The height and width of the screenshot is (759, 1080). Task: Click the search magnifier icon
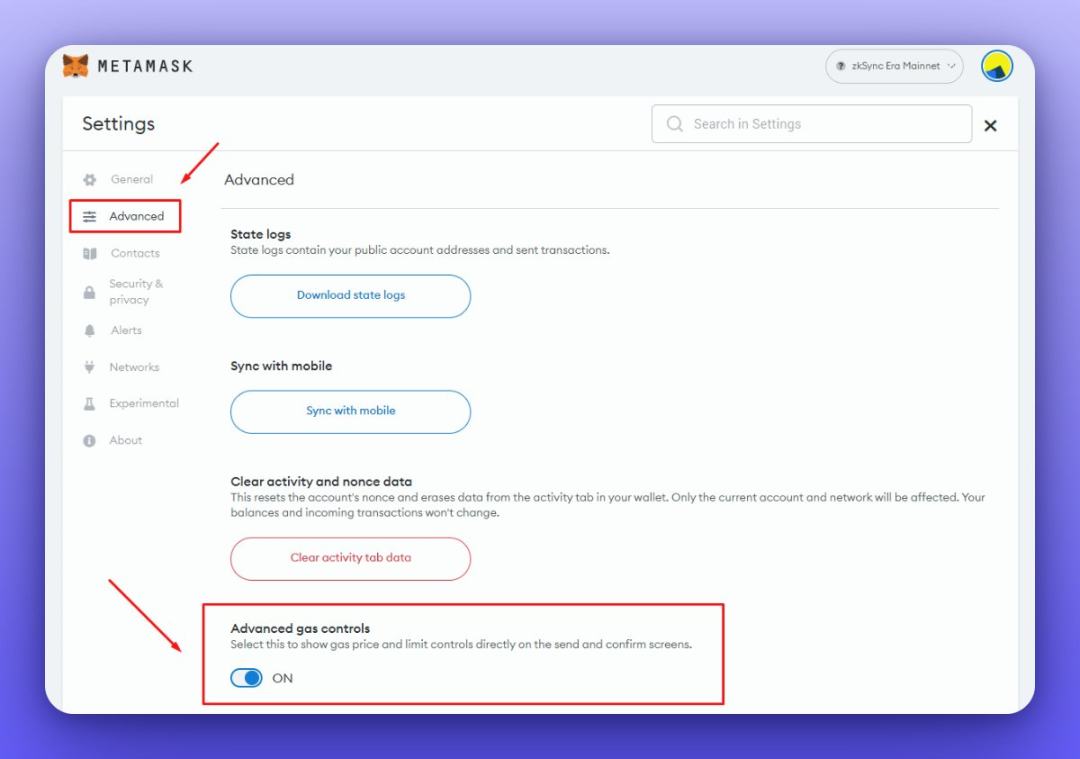coord(675,124)
